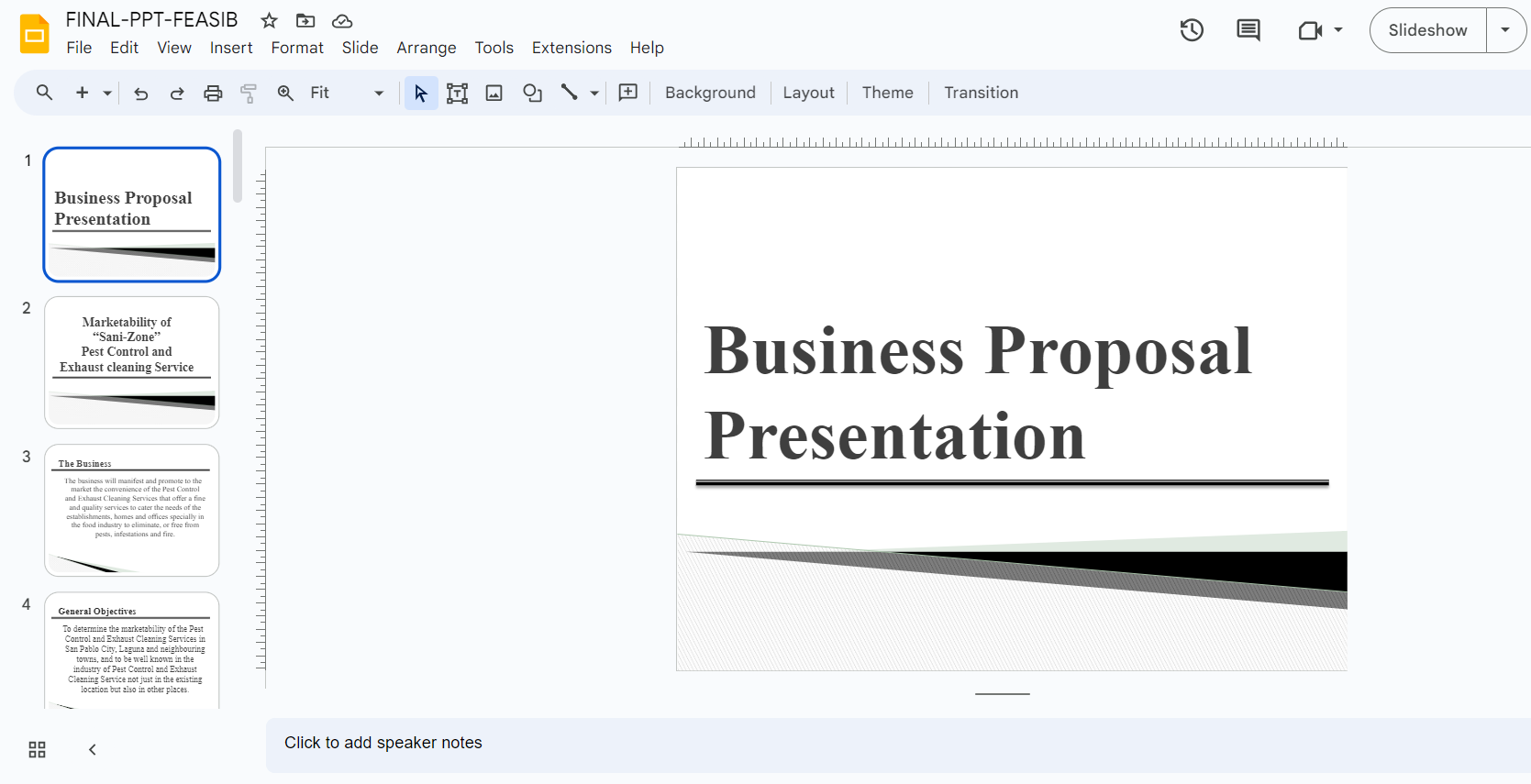This screenshot has height=784, width=1531.
Task: Select slide 4 General Objectives thumbnail
Action: point(132,650)
